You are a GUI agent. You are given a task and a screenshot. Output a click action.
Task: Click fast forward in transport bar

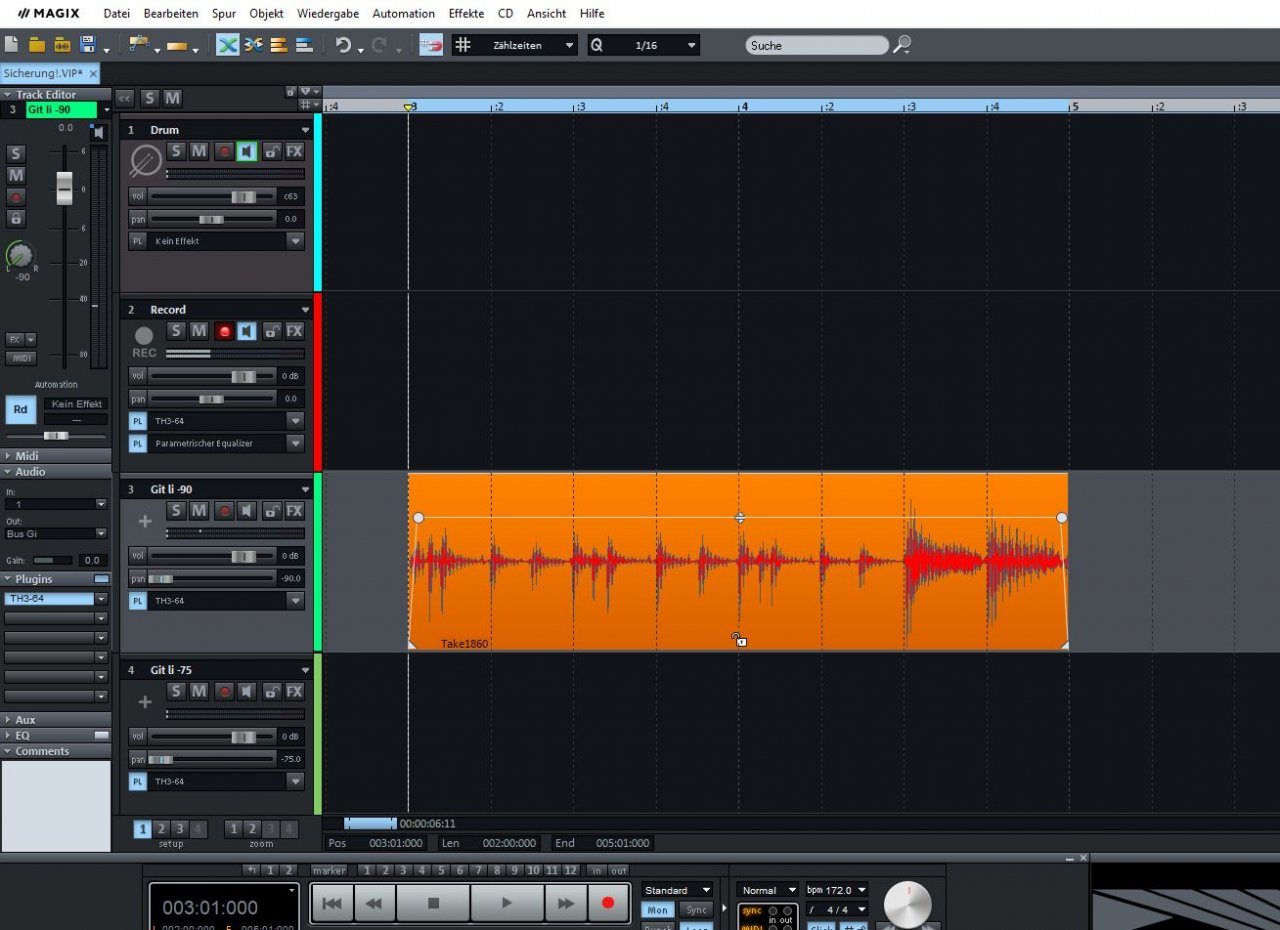tap(566, 903)
